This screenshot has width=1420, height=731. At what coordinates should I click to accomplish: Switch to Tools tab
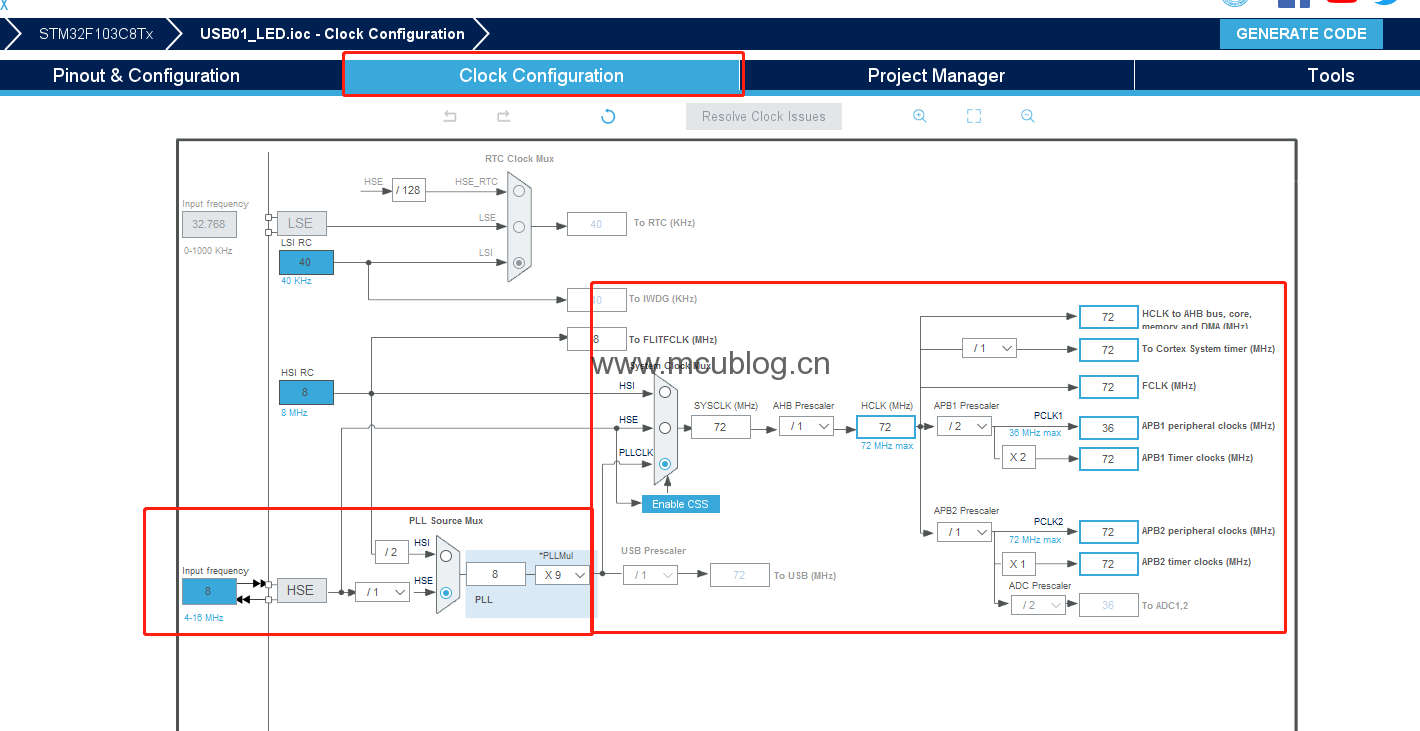point(1330,76)
